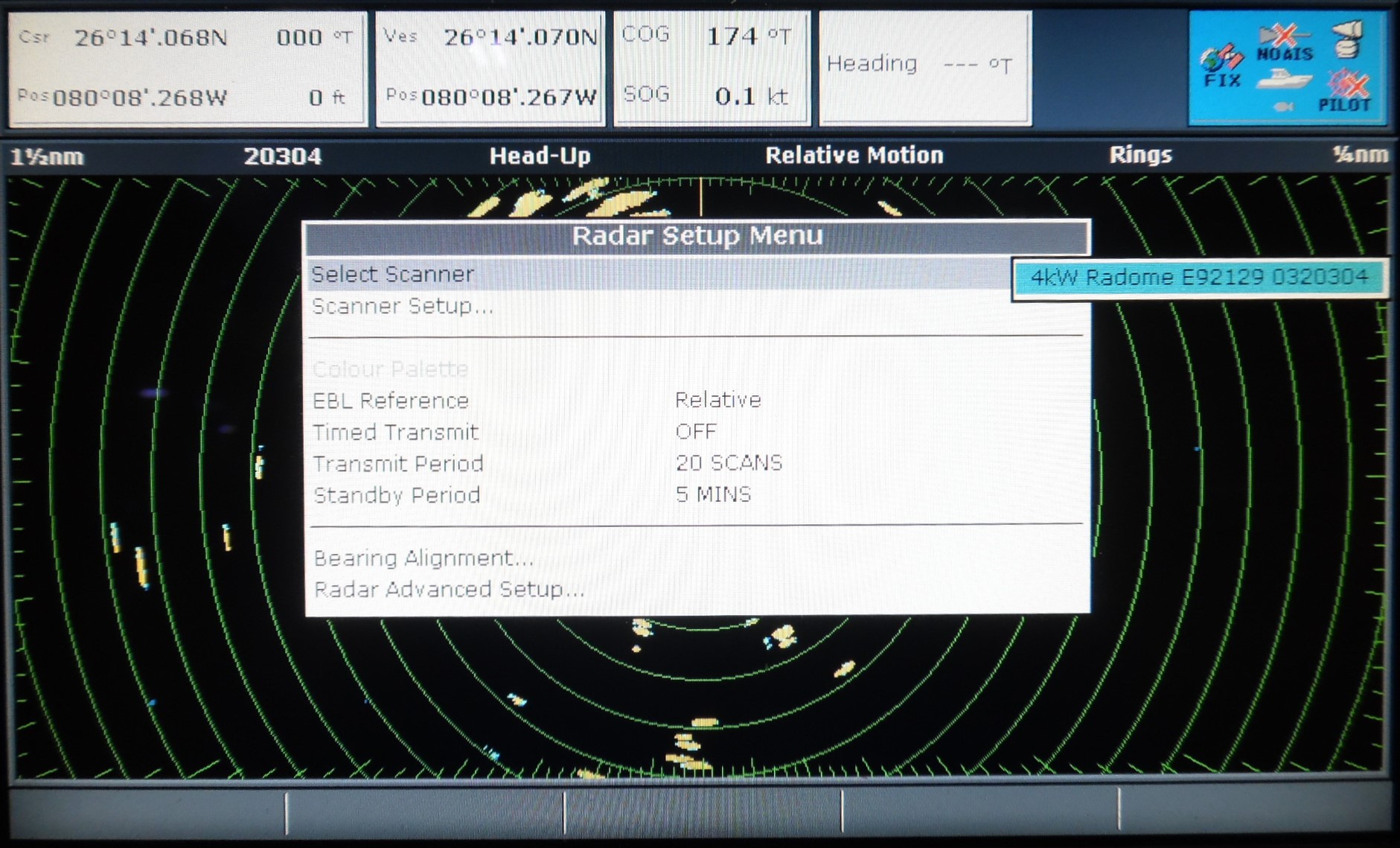Click the small fish icon
Viewport: 1400px width, 848px height.
coord(1283,106)
